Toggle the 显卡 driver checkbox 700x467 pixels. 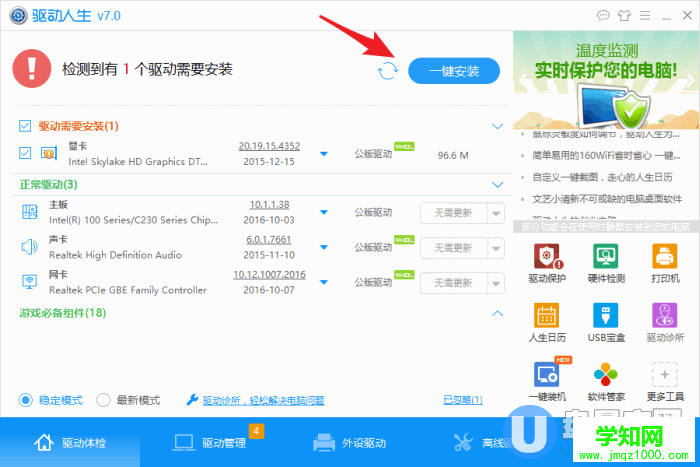point(25,153)
